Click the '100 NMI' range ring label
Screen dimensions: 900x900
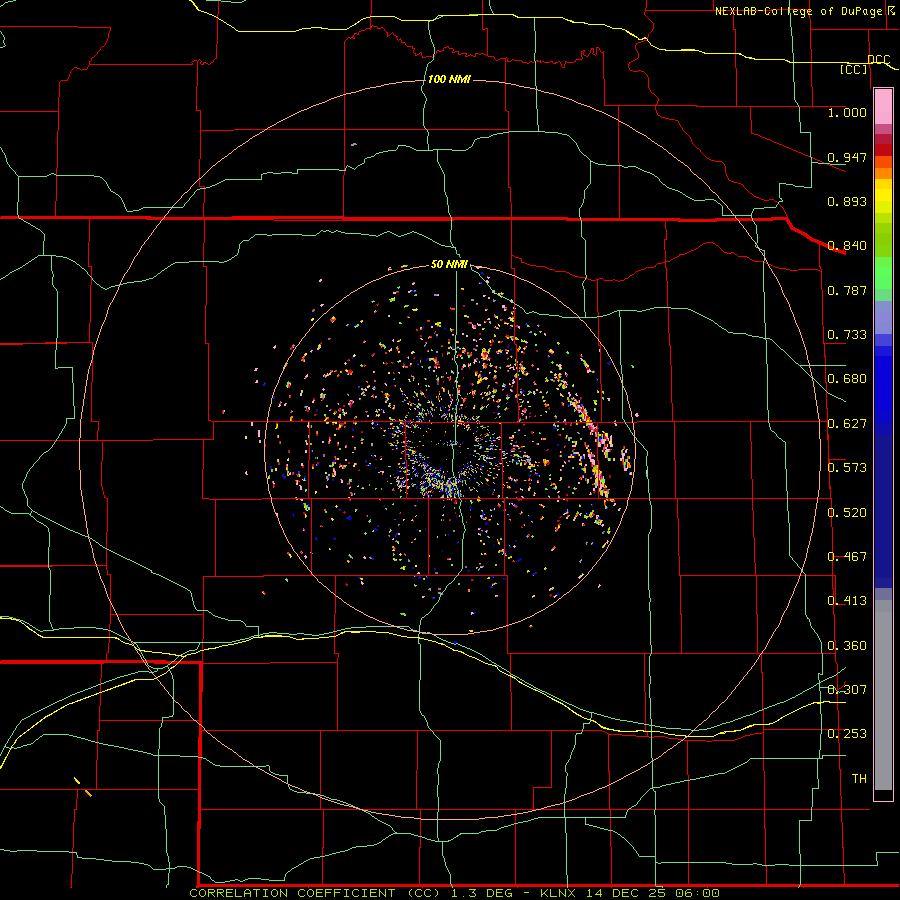(449, 79)
